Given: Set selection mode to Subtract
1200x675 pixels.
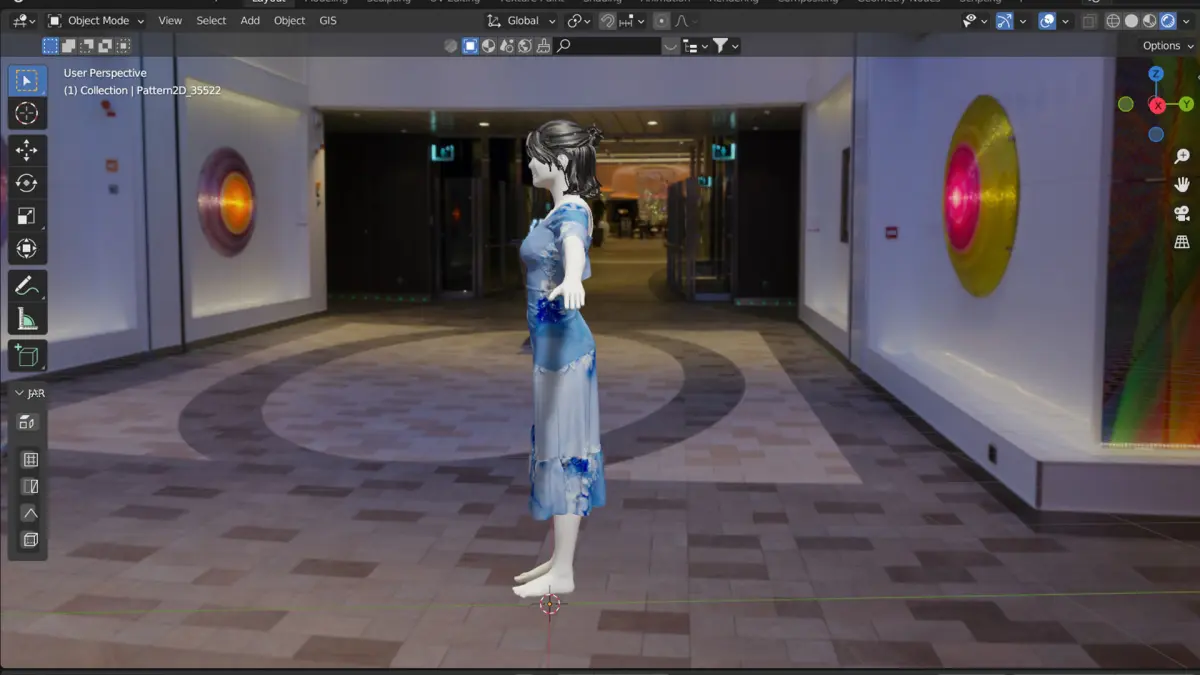Looking at the screenshot, I should tap(87, 46).
